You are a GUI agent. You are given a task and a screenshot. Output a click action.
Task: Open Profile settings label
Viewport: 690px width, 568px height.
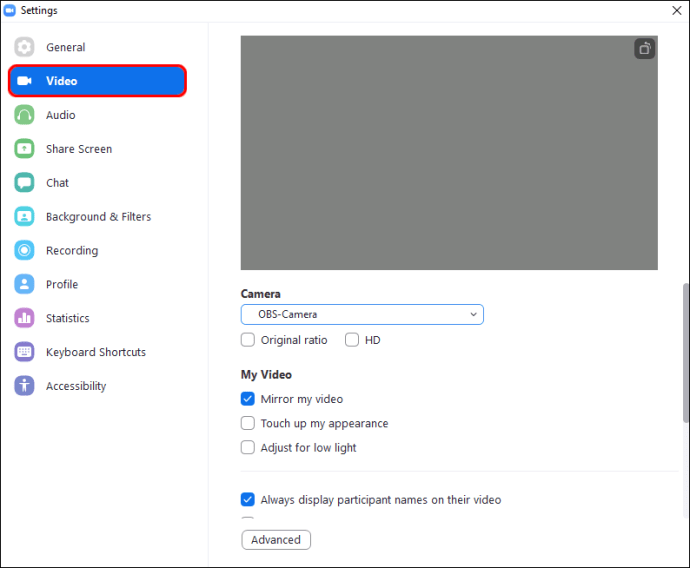[62, 284]
